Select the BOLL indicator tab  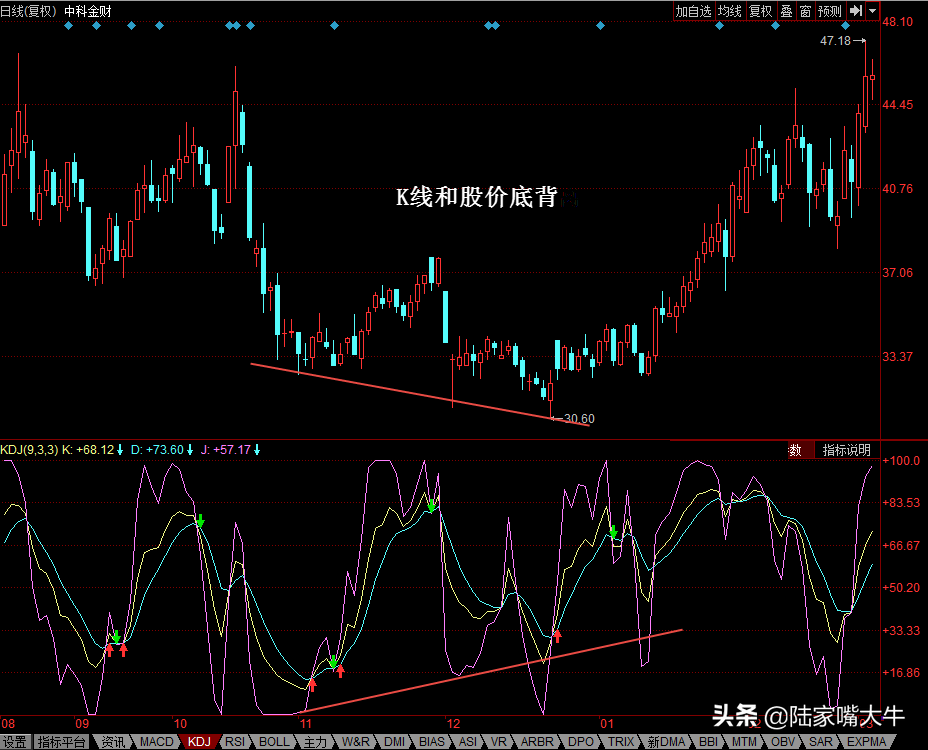[274, 742]
